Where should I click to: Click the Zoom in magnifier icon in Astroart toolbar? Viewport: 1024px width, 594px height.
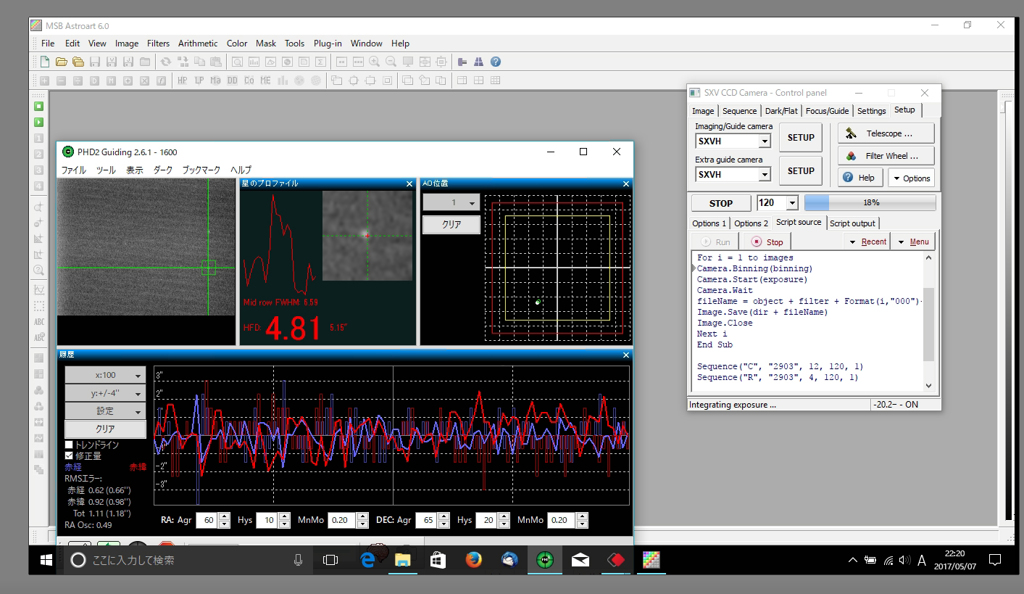[x=374, y=62]
